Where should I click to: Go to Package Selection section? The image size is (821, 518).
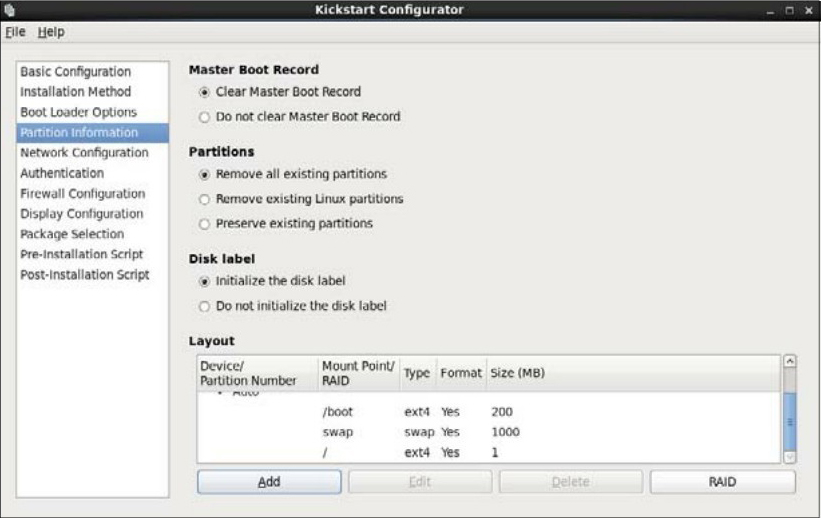pyautogui.click(x=72, y=234)
